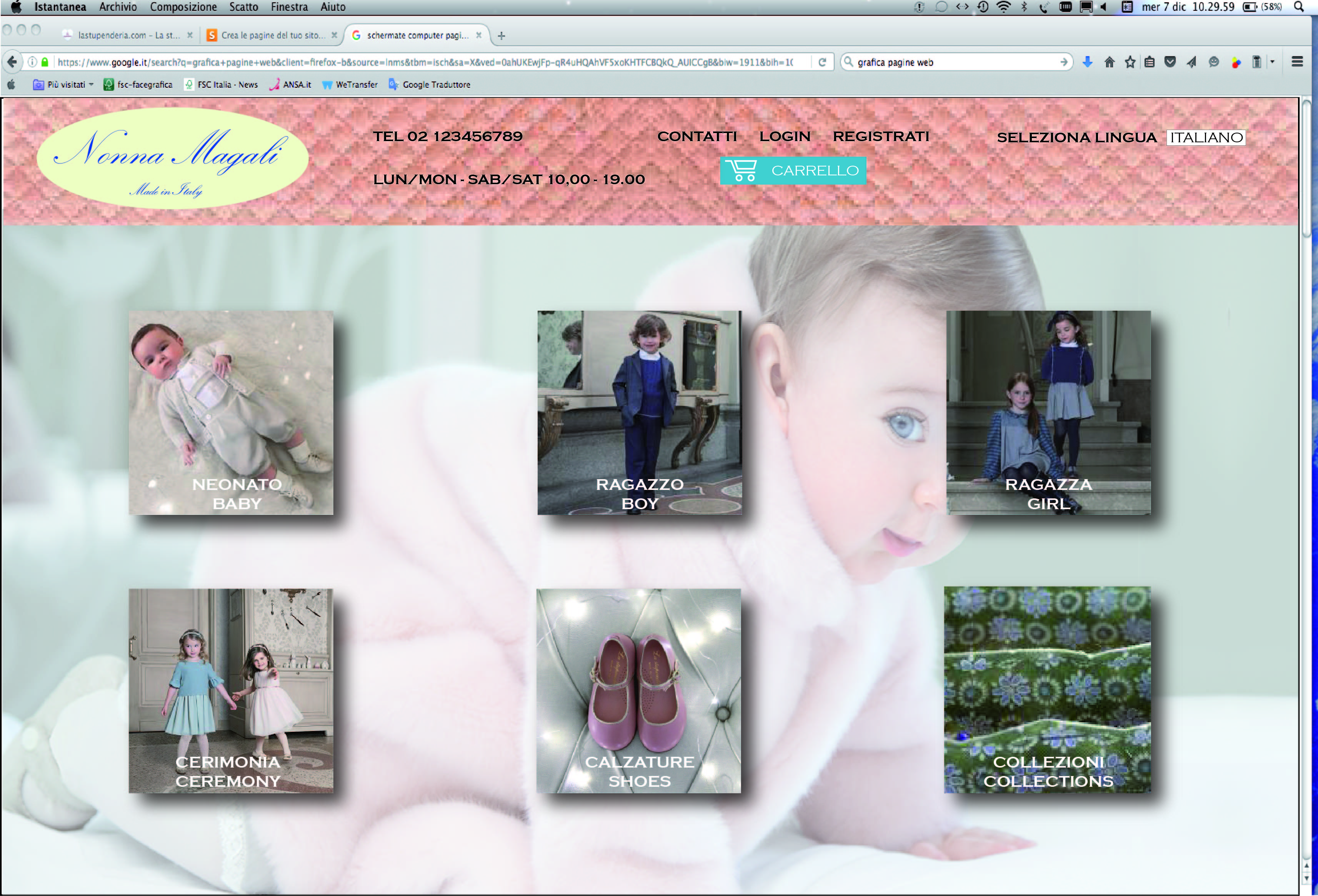
Task: Go back with the back arrow
Action: 12,62
